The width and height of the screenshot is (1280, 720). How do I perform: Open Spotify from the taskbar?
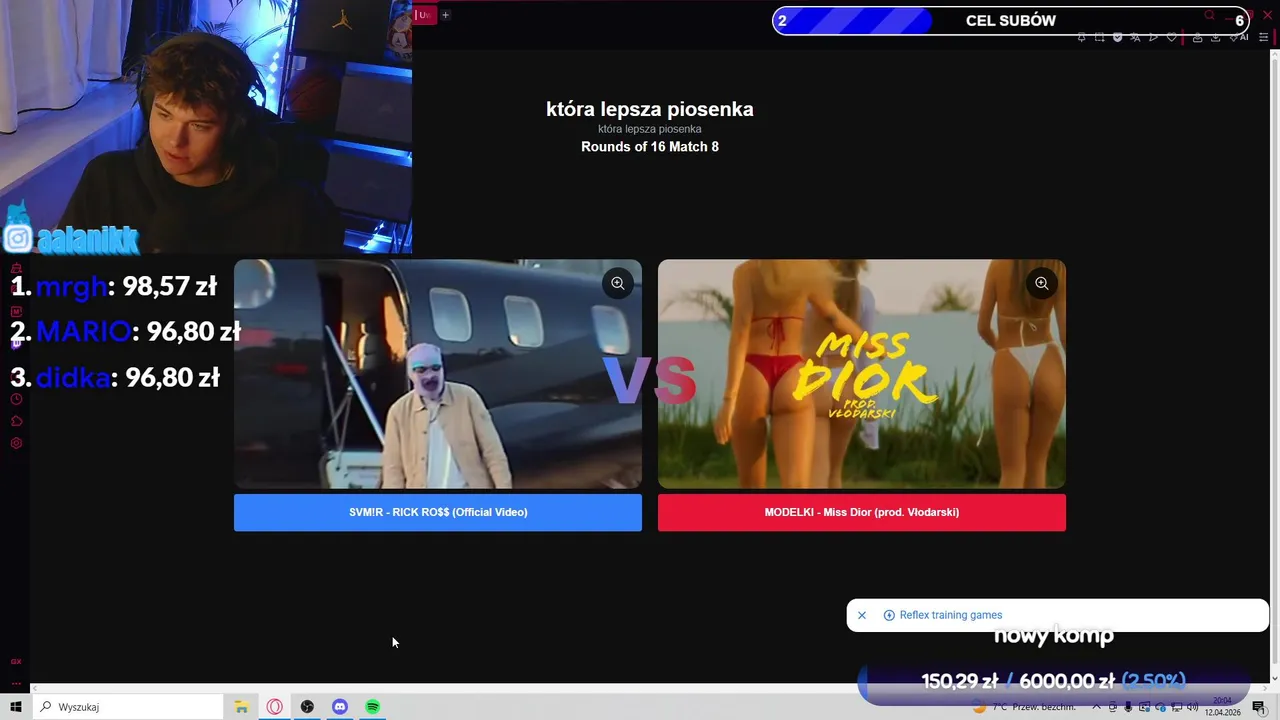(373, 707)
